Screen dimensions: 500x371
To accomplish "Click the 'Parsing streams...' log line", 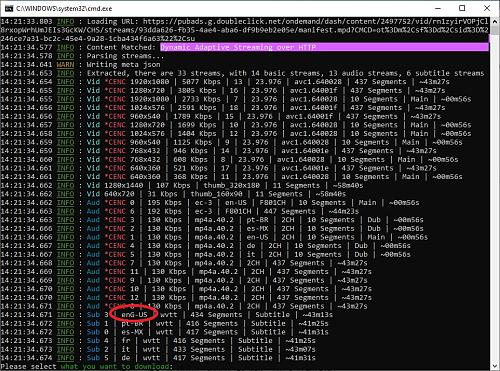I will (x=82, y=56).
